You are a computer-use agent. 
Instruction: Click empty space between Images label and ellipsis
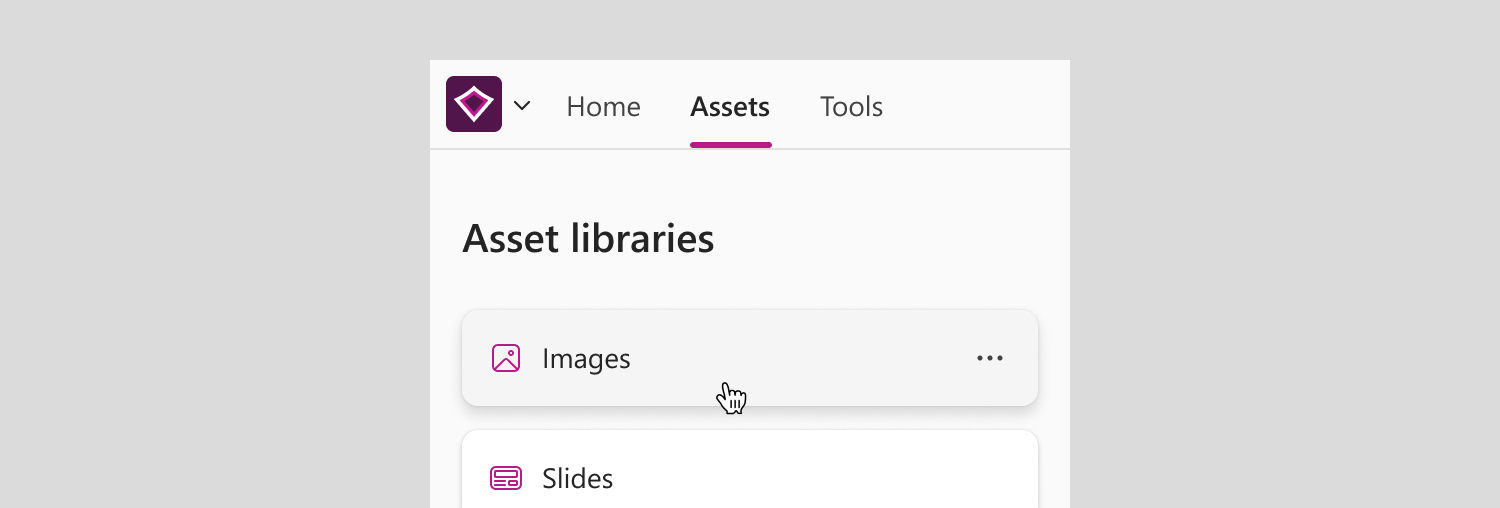800,358
